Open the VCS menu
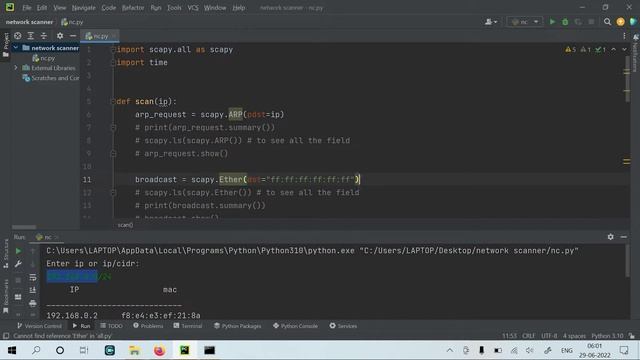The height and width of the screenshot is (360, 640). click(193, 8)
